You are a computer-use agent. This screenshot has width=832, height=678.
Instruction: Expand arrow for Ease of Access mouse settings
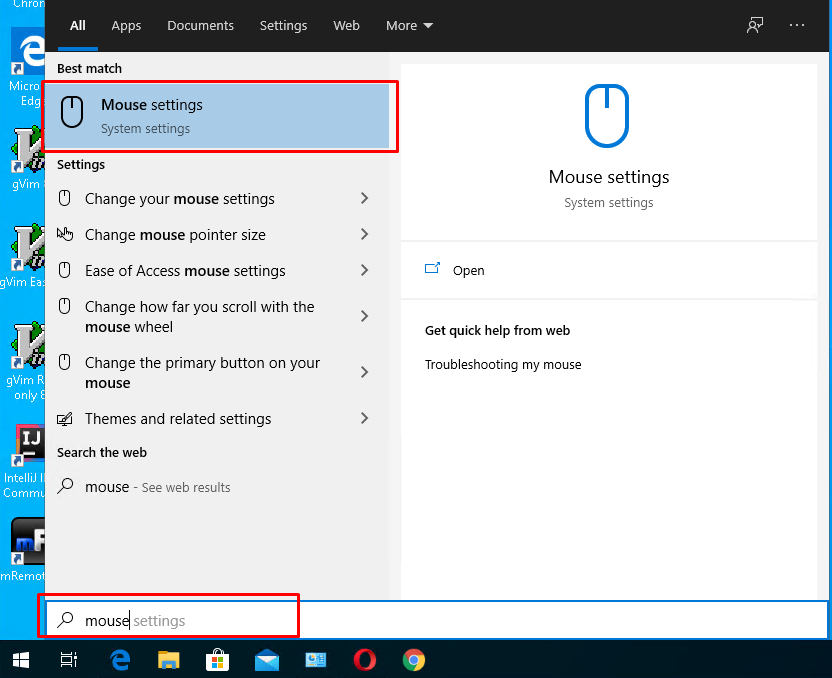[364, 270]
